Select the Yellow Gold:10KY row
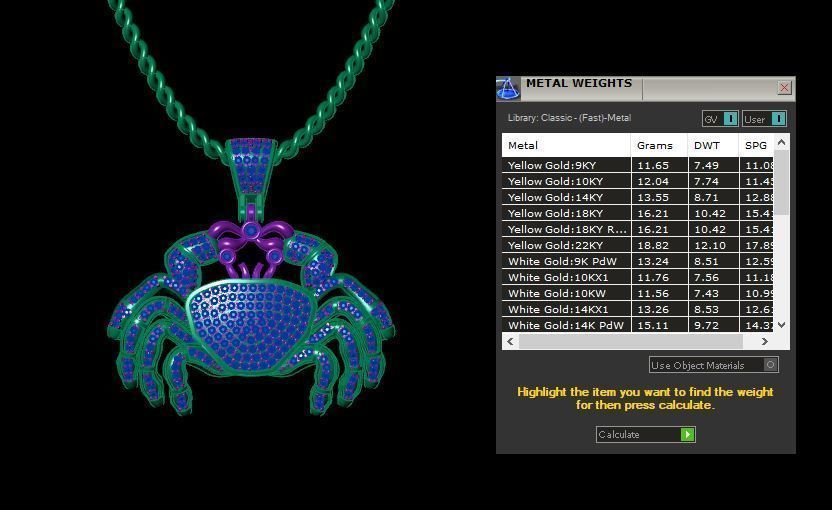The image size is (832, 510). click(638, 181)
